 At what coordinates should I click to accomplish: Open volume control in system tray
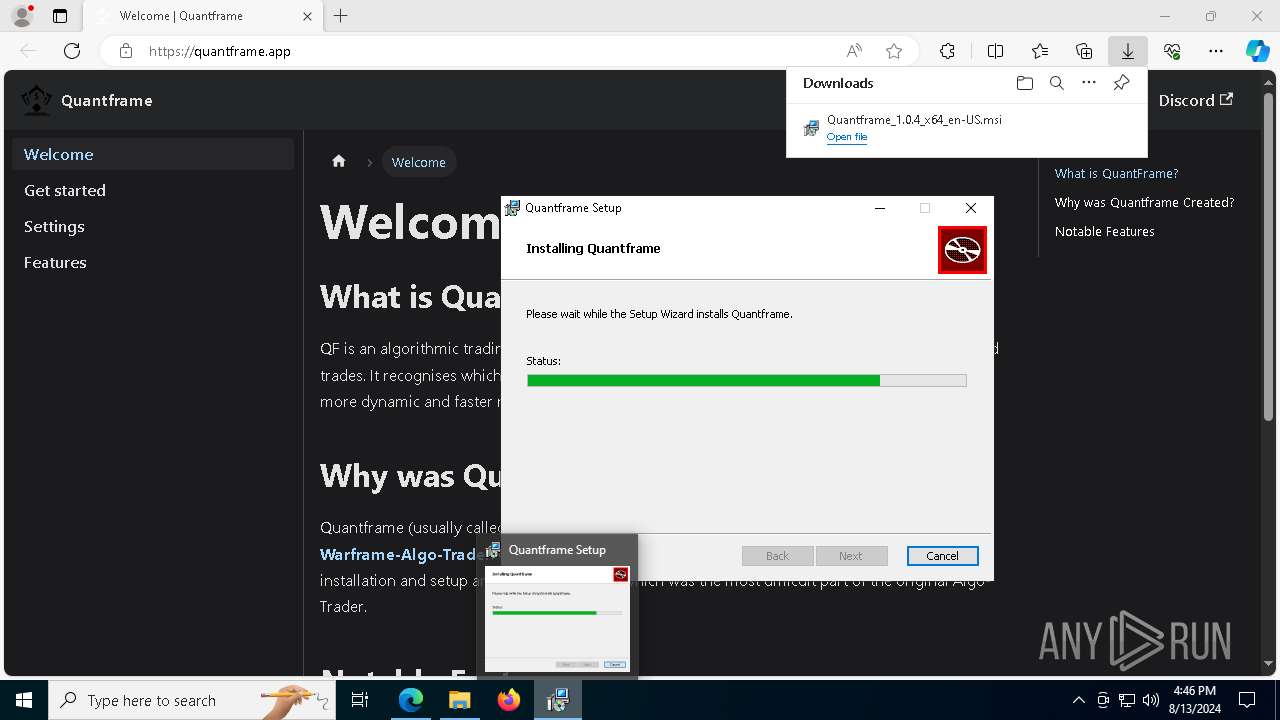[x=1151, y=700]
